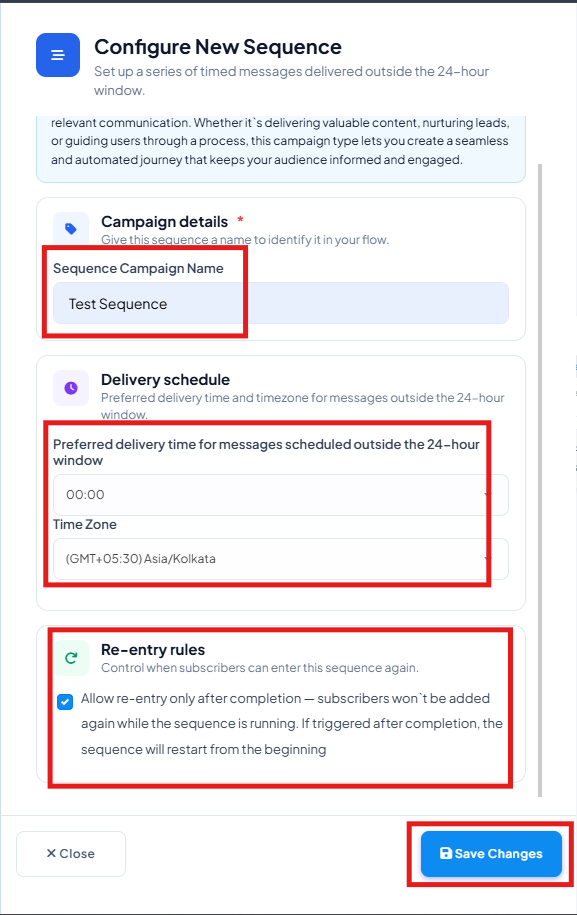The height and width of the screenshot is (915, 577).
Task: Click the arrow at right of Time Zone select
Action: (x=487, y=559)
